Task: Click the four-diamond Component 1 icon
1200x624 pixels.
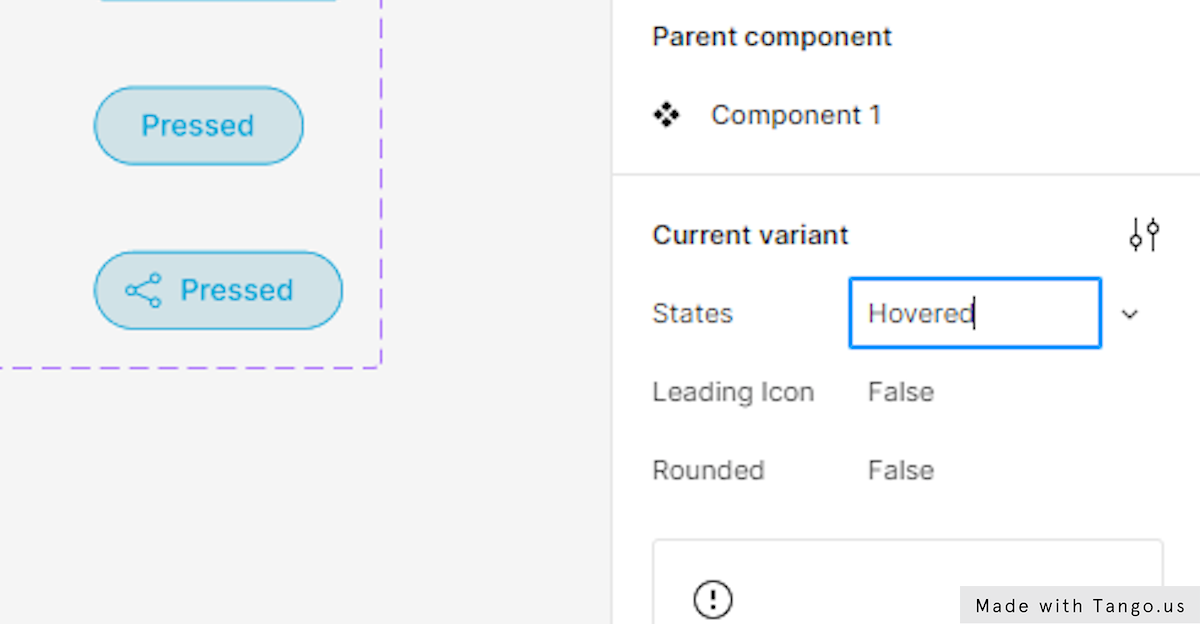Action: (666, 115)
